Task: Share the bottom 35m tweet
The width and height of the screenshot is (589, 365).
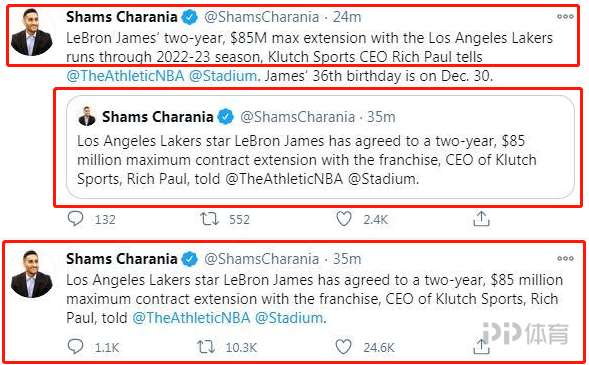Action: pos(481,347)
